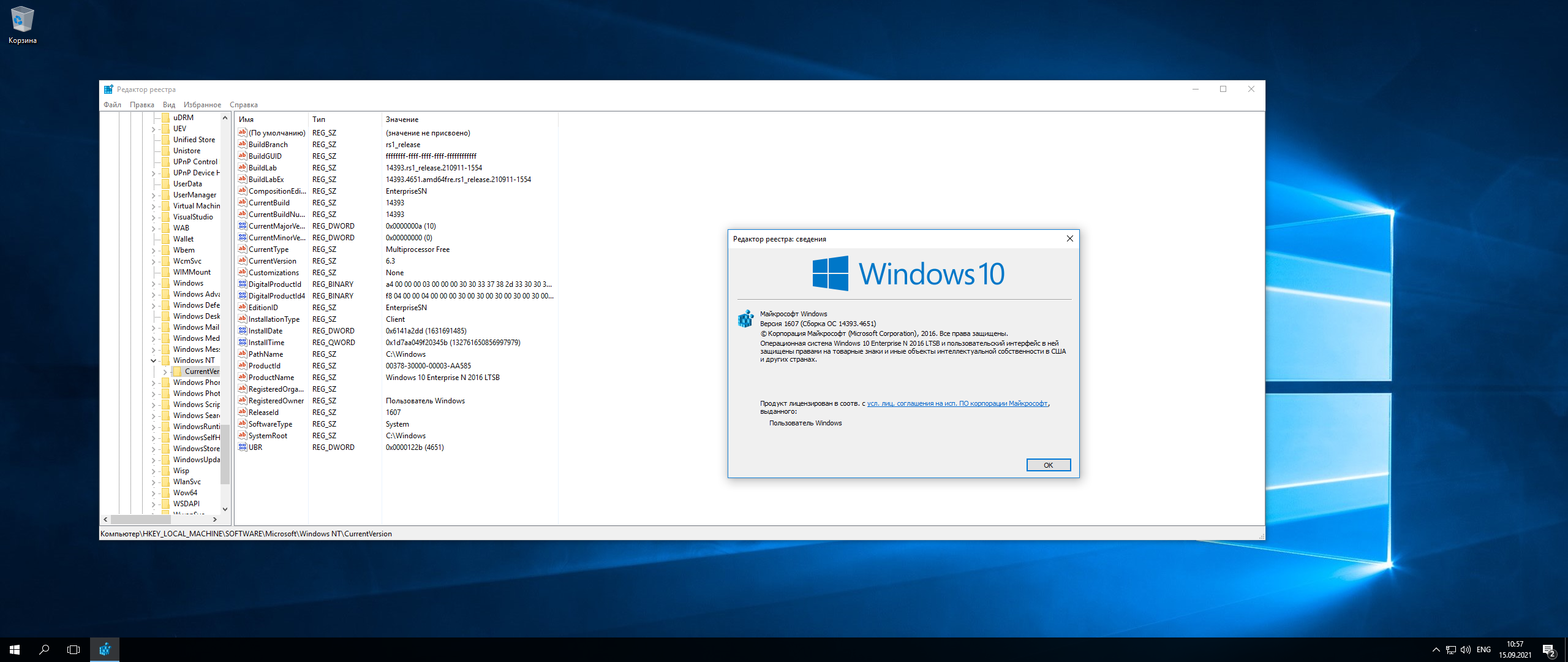Expand the WindowsStore tree node
Screen dimensions: 1568x662
tap(154, 449)
